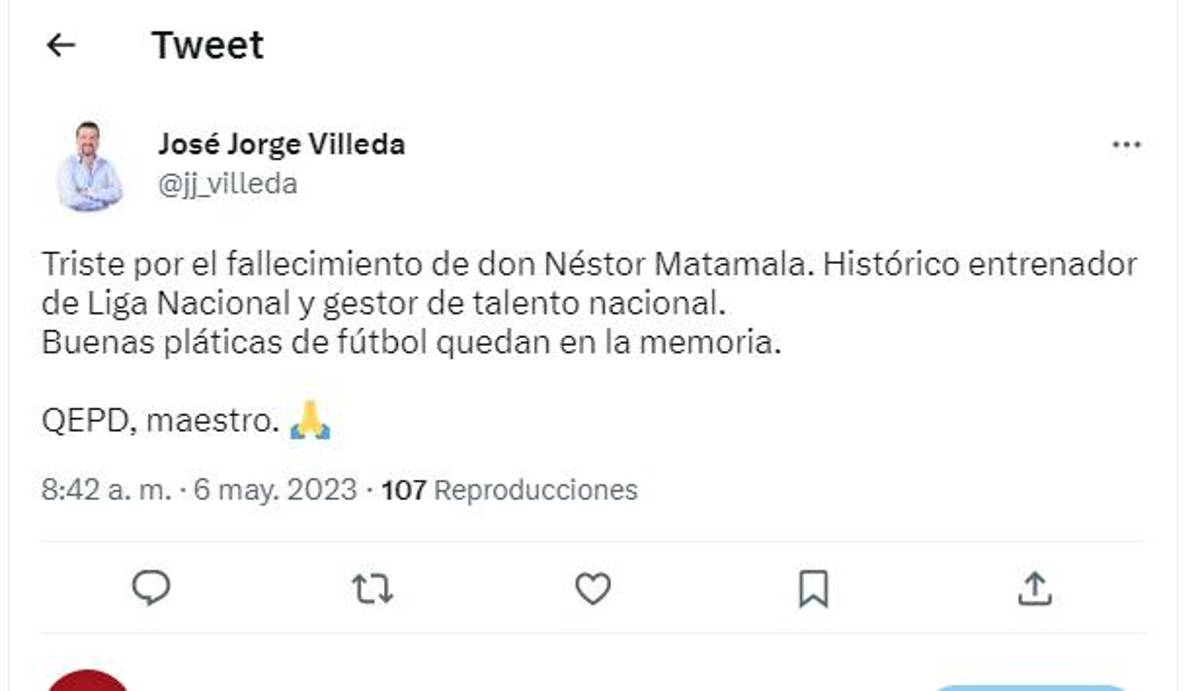Visit José Jorge Villeda's profile name
The width and height of the screenshot is (1200, 691).
pyautogui.click(x=283, y=143)
